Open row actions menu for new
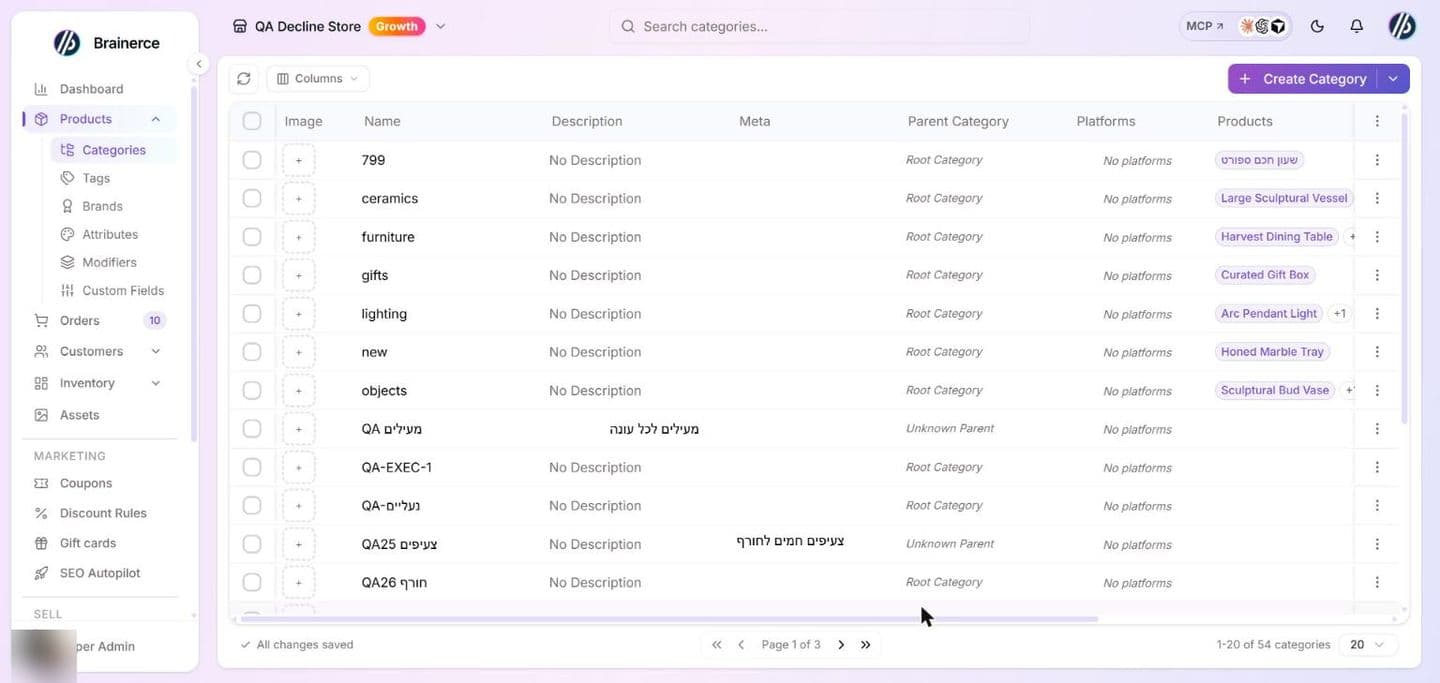 click(x=1377, y=352)
